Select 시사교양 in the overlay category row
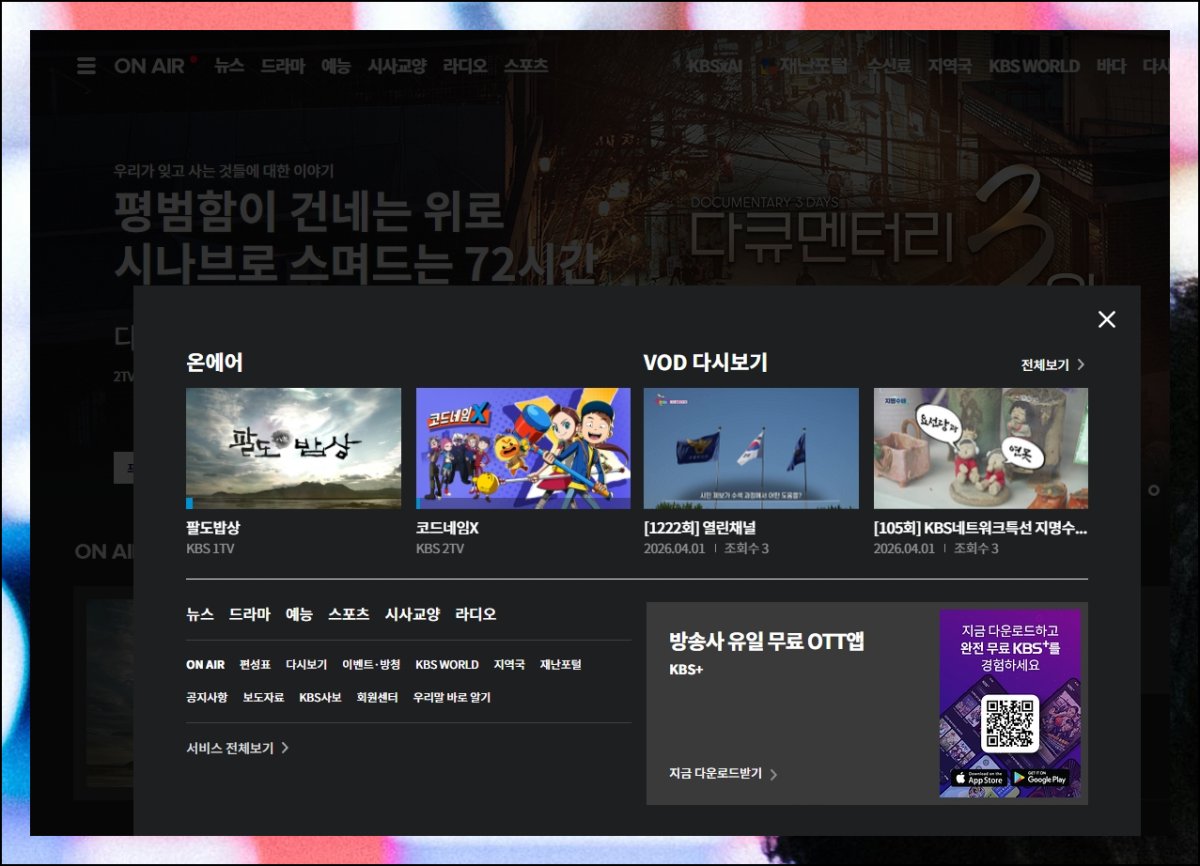The height and width of the screenshot is (866, 1200). tap(412, 614)
